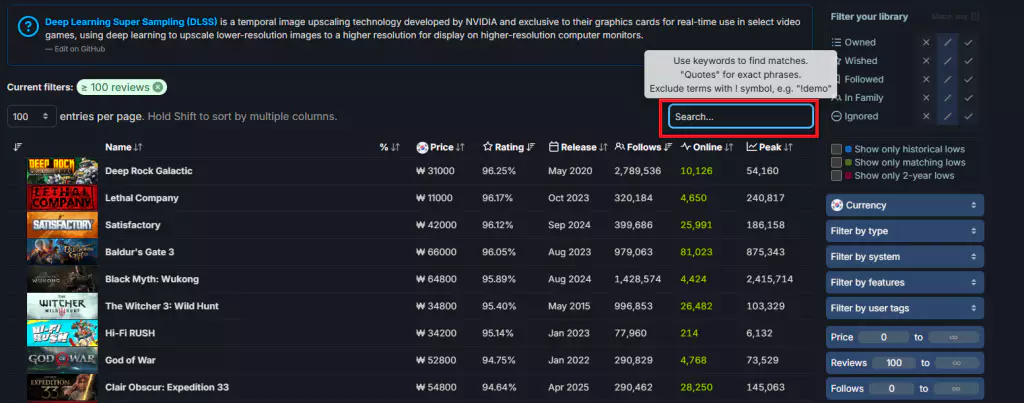Click the exclude X icon for In Family
This screenshot has height=403, width=1024.
(926, 98)
